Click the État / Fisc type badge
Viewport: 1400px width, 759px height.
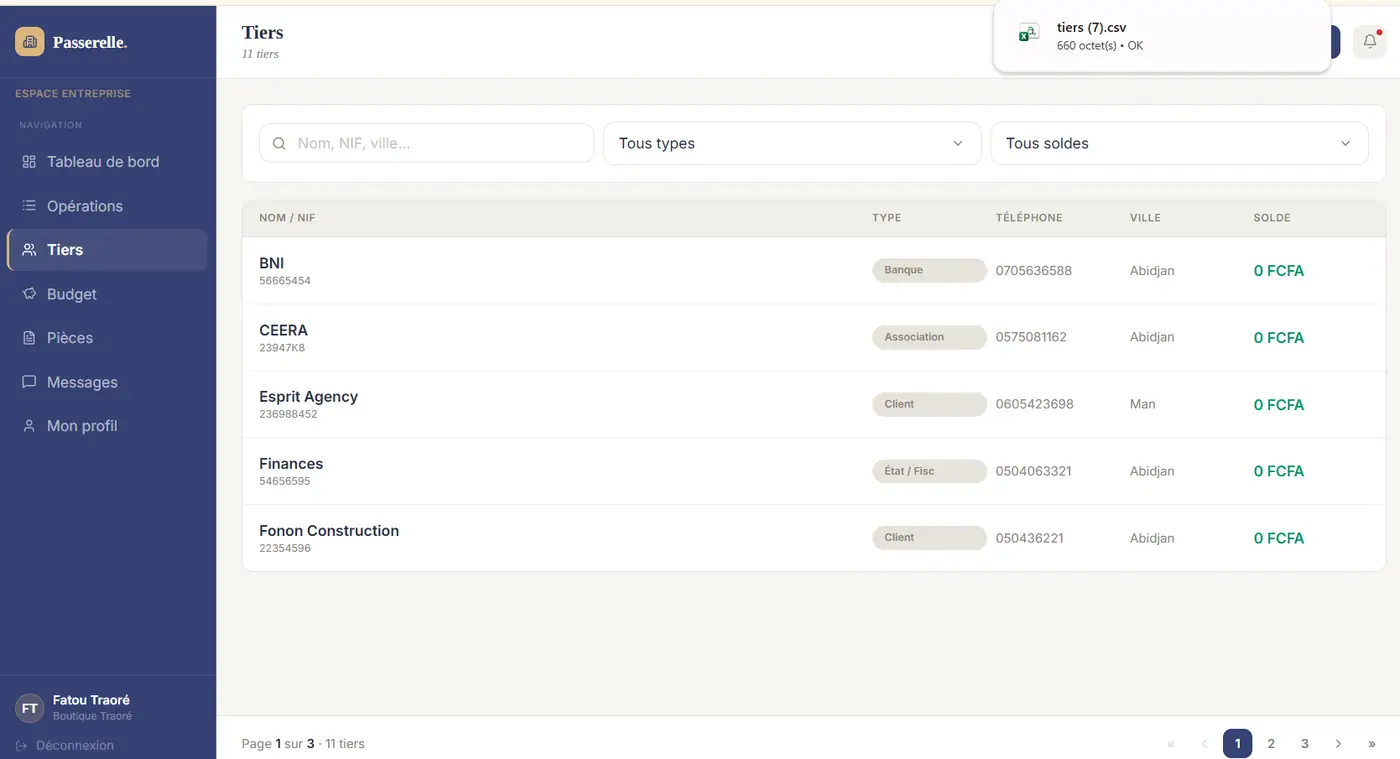tap(929, 471)
